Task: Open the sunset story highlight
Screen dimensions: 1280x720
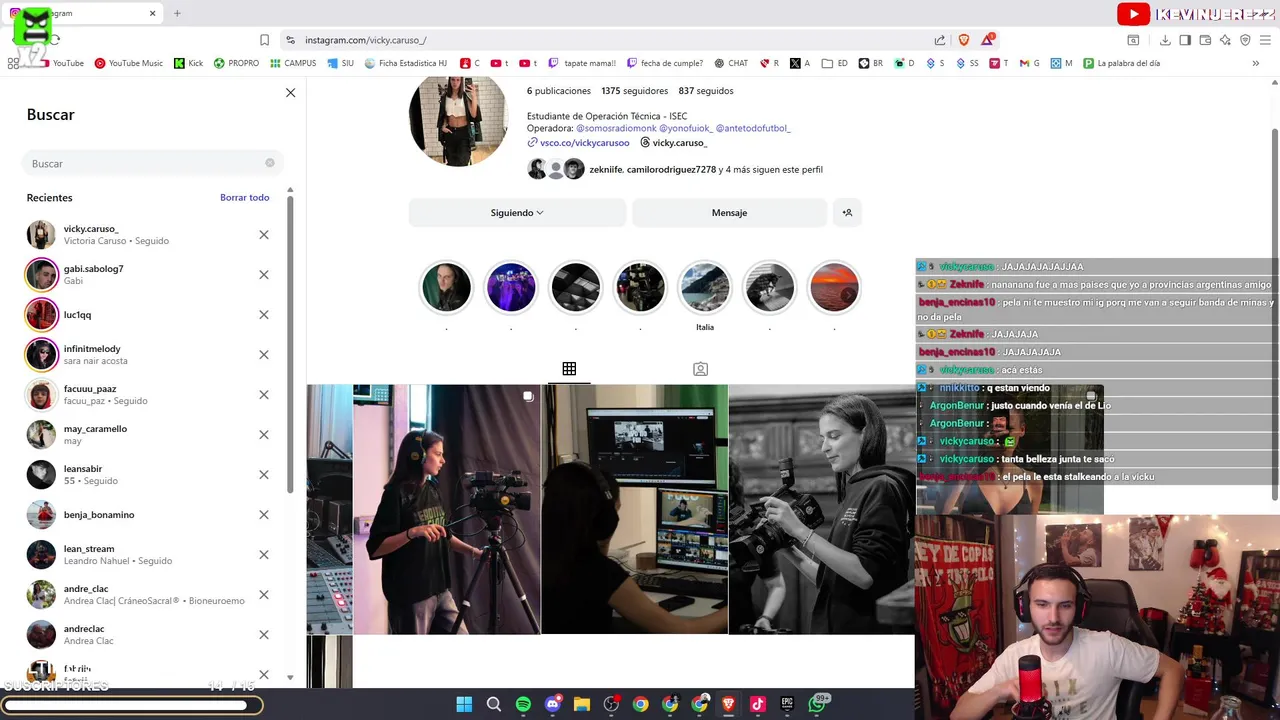Action: tap(834, 288)
